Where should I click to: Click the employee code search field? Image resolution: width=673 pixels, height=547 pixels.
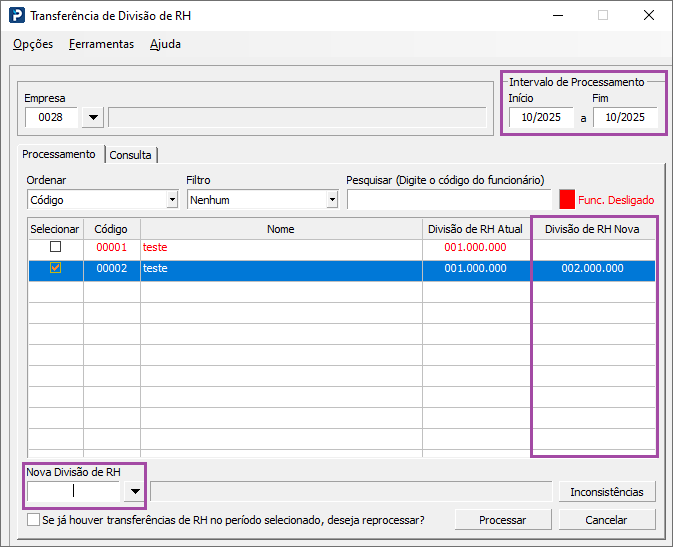(448, 200)
